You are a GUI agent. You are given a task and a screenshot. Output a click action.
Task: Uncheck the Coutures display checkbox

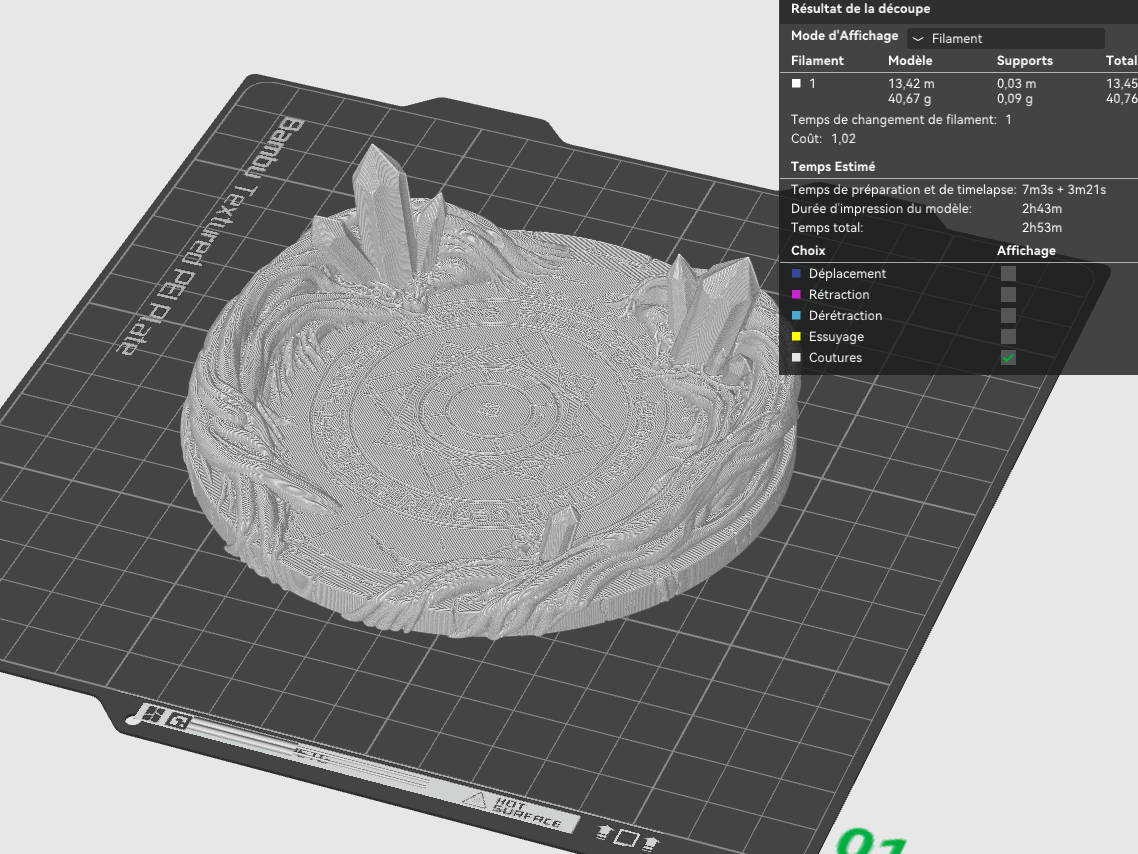[x=1008, y=358]
